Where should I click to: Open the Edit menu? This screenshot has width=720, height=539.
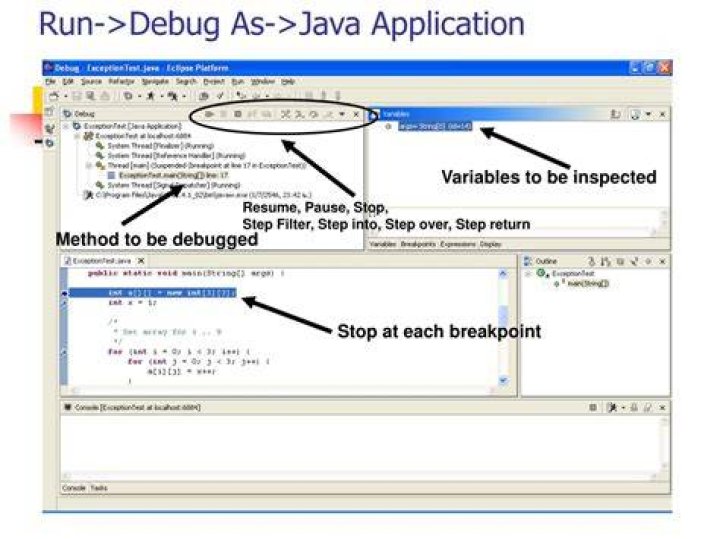[68, 82]
